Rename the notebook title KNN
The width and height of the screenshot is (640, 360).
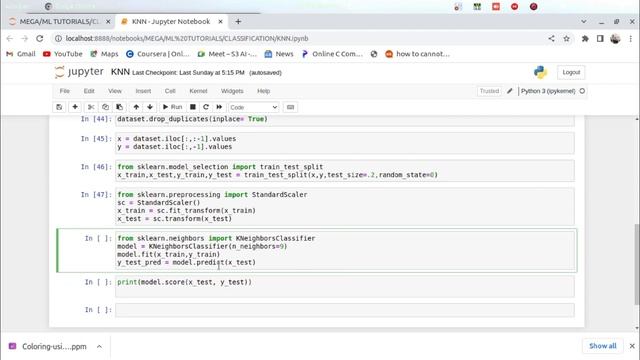tap(120, 72)
